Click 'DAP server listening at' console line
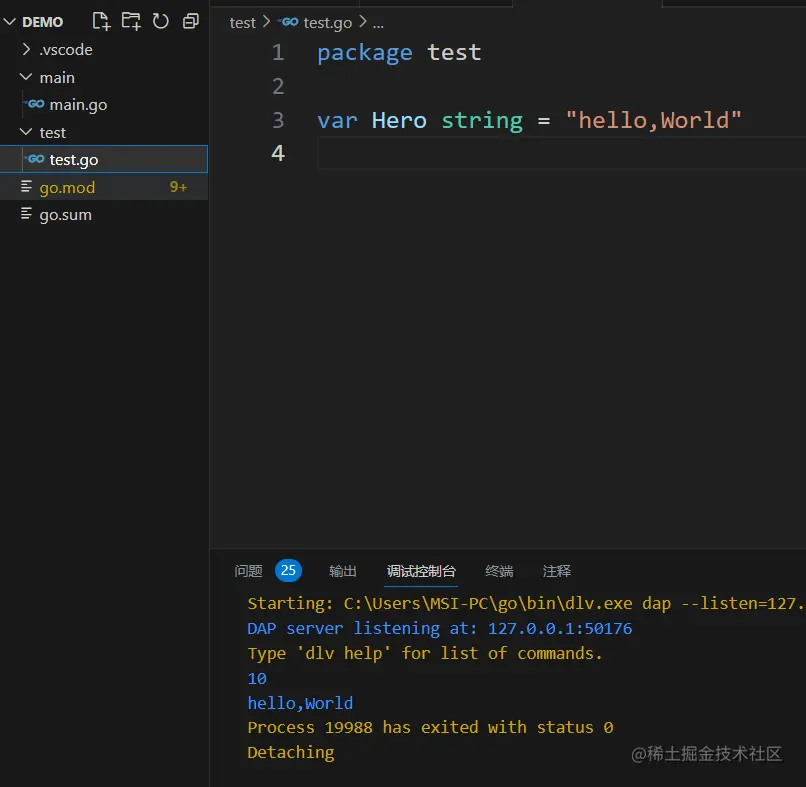806x787 pixels. (x=439, y=629)
